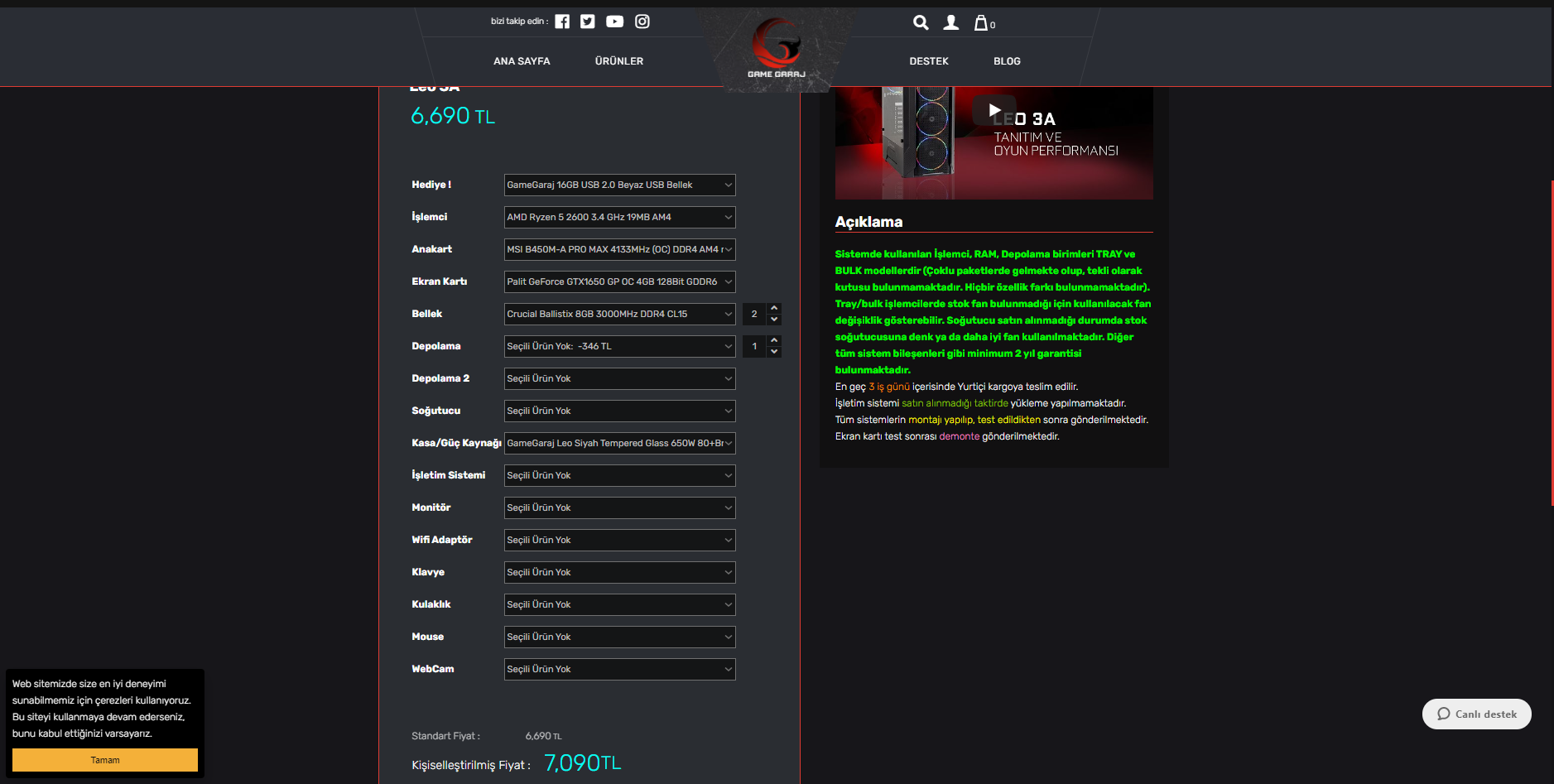Open the Depolama 2 dropdown
Image resolution: width=1554 pixels, height=784 pixels.
coord(620,379)
